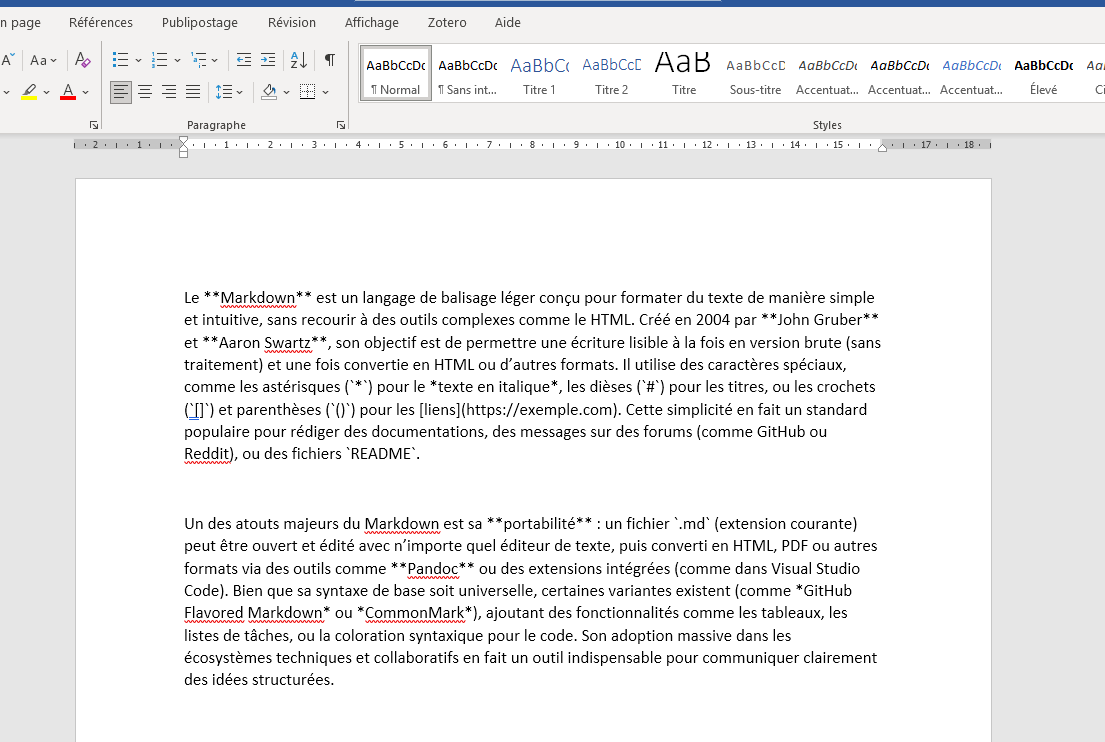Toggle paragraph marks display
Viewport: 1105px width, 742px height.
pyautogui.click(x=330, y=60)
